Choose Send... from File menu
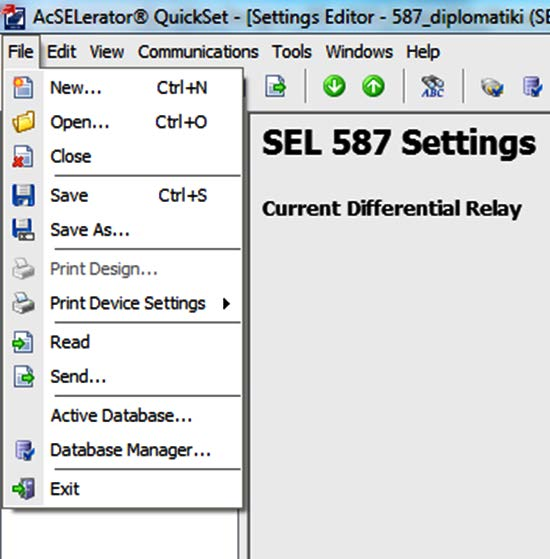 click(123, 376)
